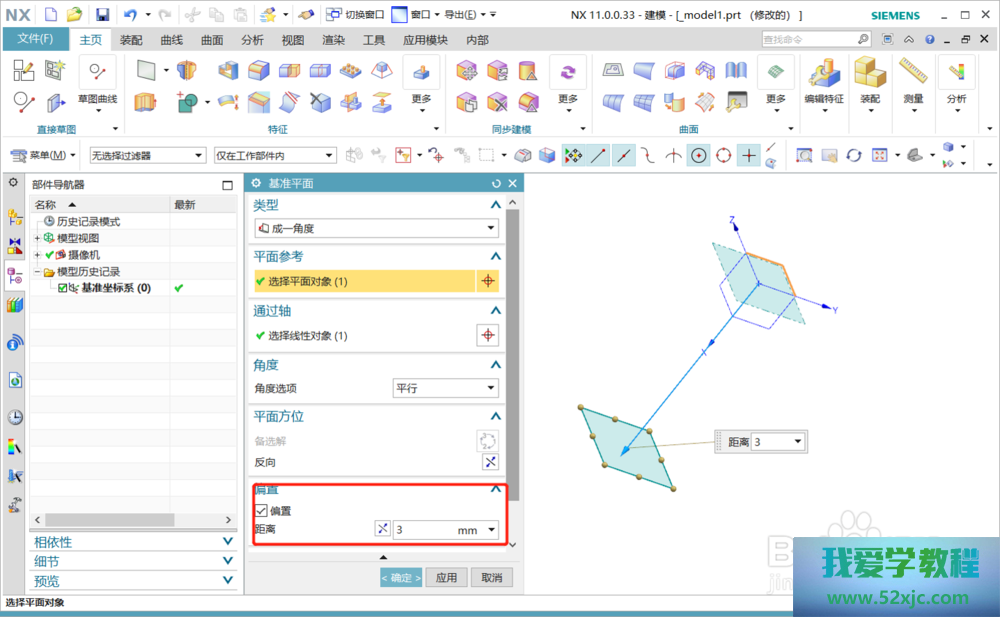Click the select linear object crosshair icon
1000x617 pixels.
[487, 336]
